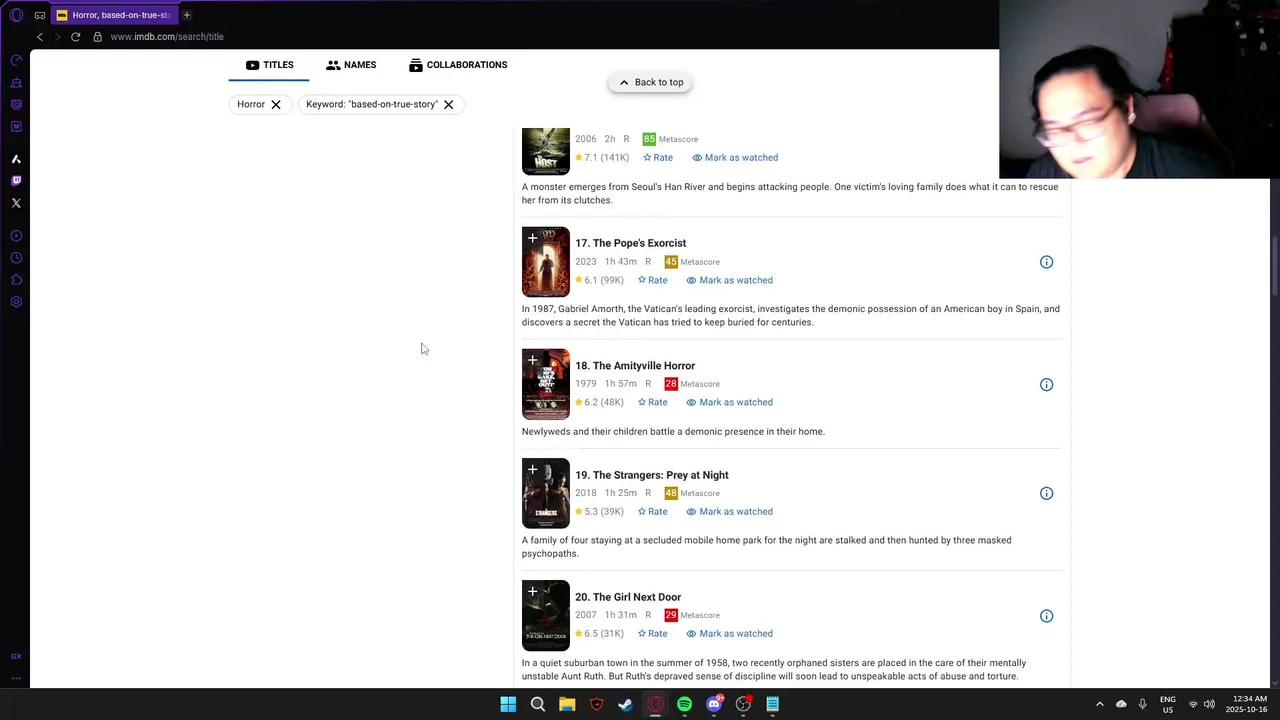Open GX Control gauge in sidebar
The width and height of the screenshot is (1280, 720).
click(16, 60)
